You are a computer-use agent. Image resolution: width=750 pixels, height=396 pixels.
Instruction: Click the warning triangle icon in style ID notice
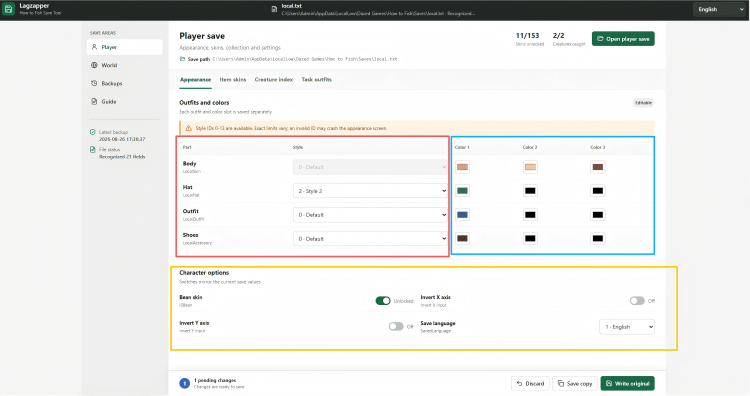(x=188, y=128)
